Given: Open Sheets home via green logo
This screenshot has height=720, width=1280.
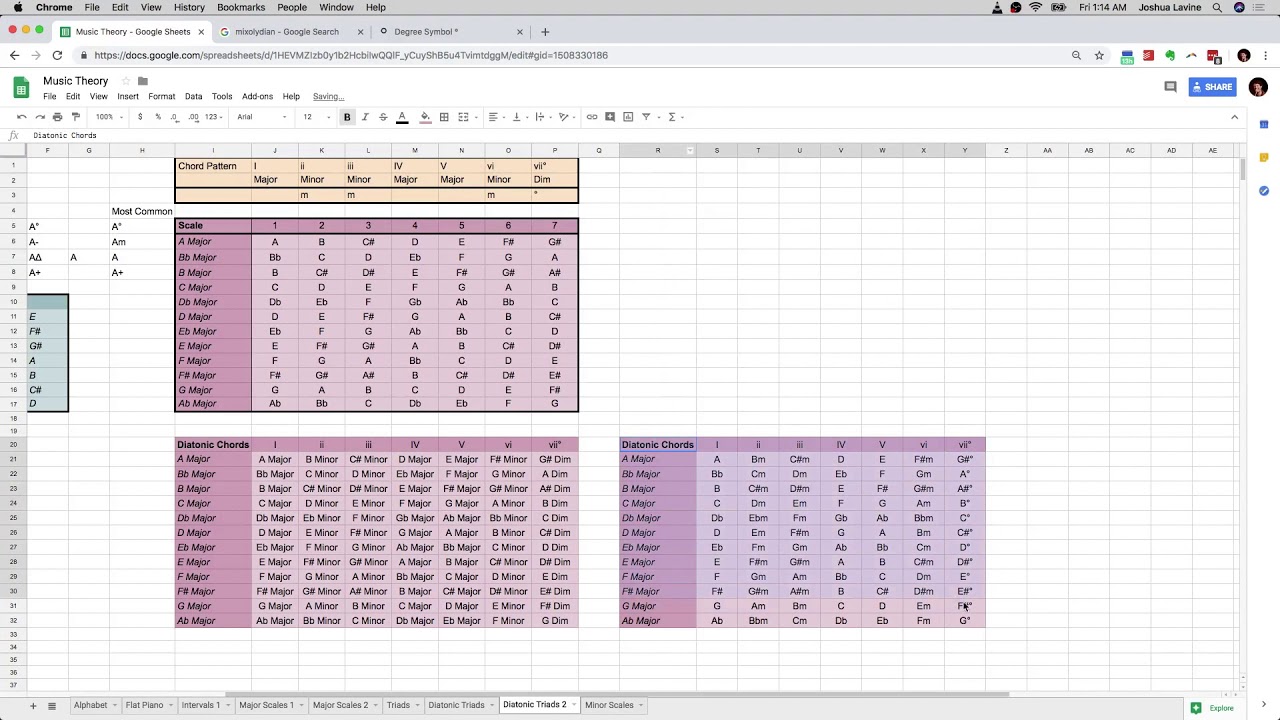Looking at the screenshot, I should pos(21,88).
